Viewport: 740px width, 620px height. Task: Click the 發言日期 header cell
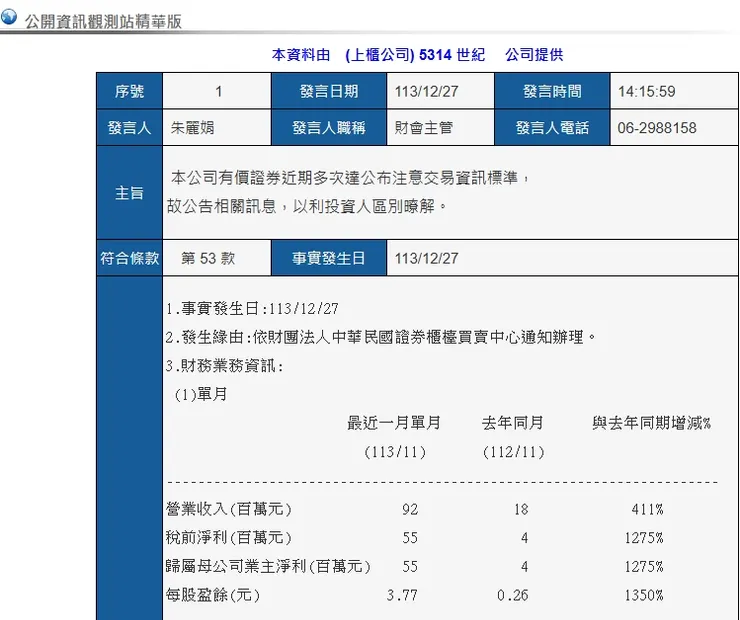329,91
